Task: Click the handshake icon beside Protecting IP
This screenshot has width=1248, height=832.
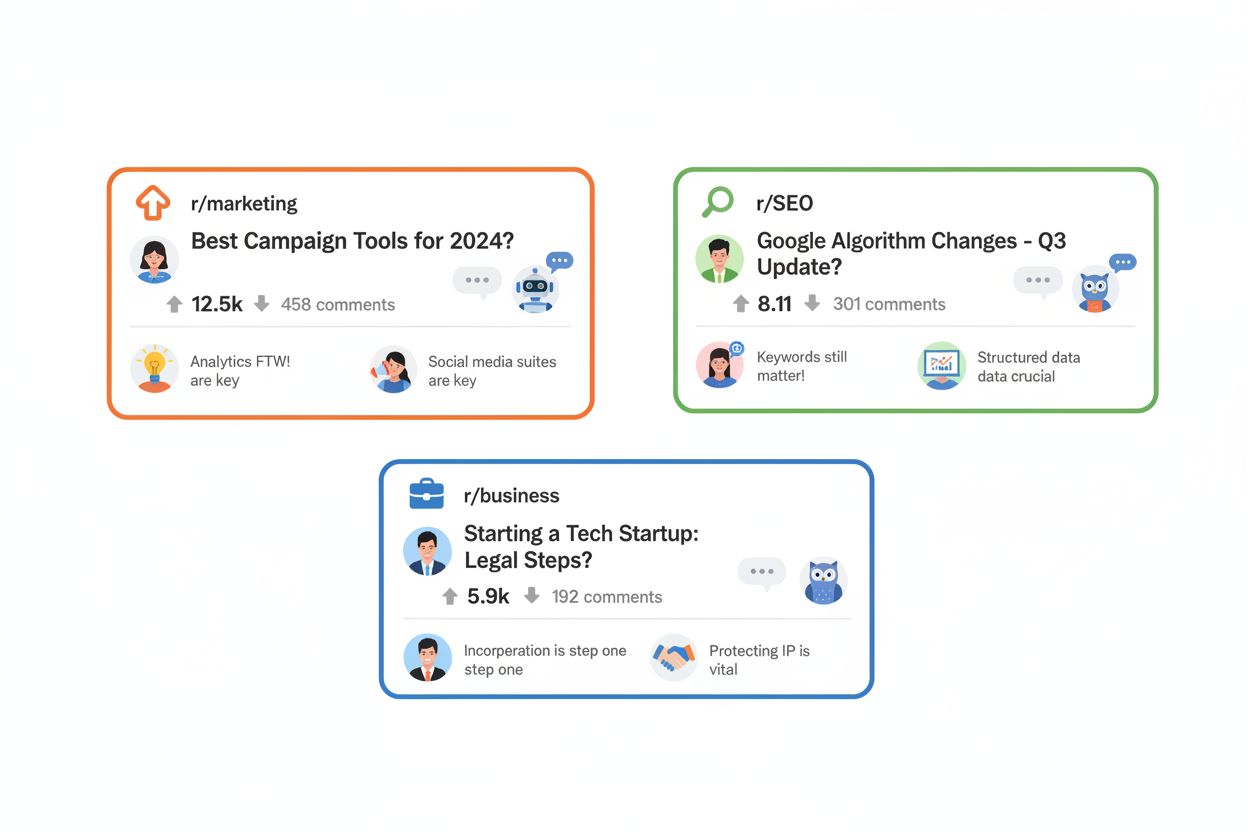Action: (x=674, y=658)
